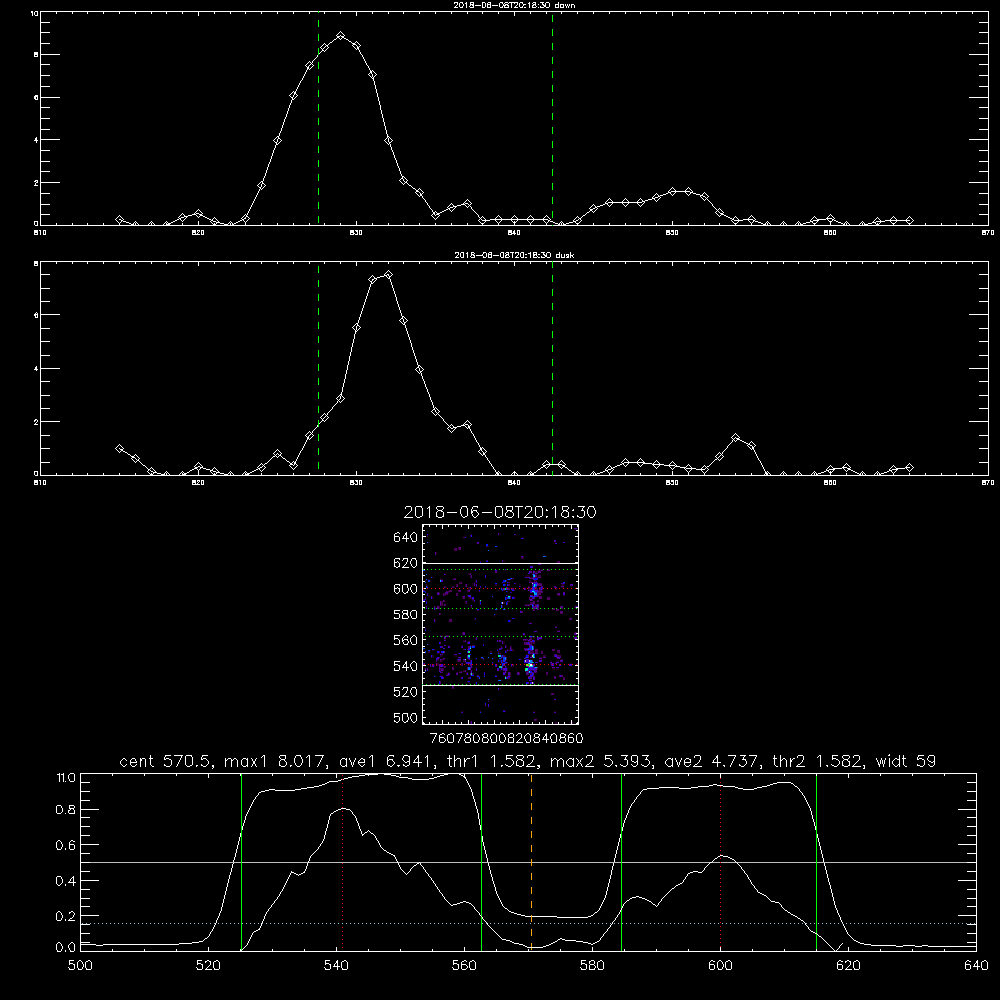Click the right green dashed line in dawn plot
This screenshot has height=1000, width=1000.
click(x=552, y=119)
